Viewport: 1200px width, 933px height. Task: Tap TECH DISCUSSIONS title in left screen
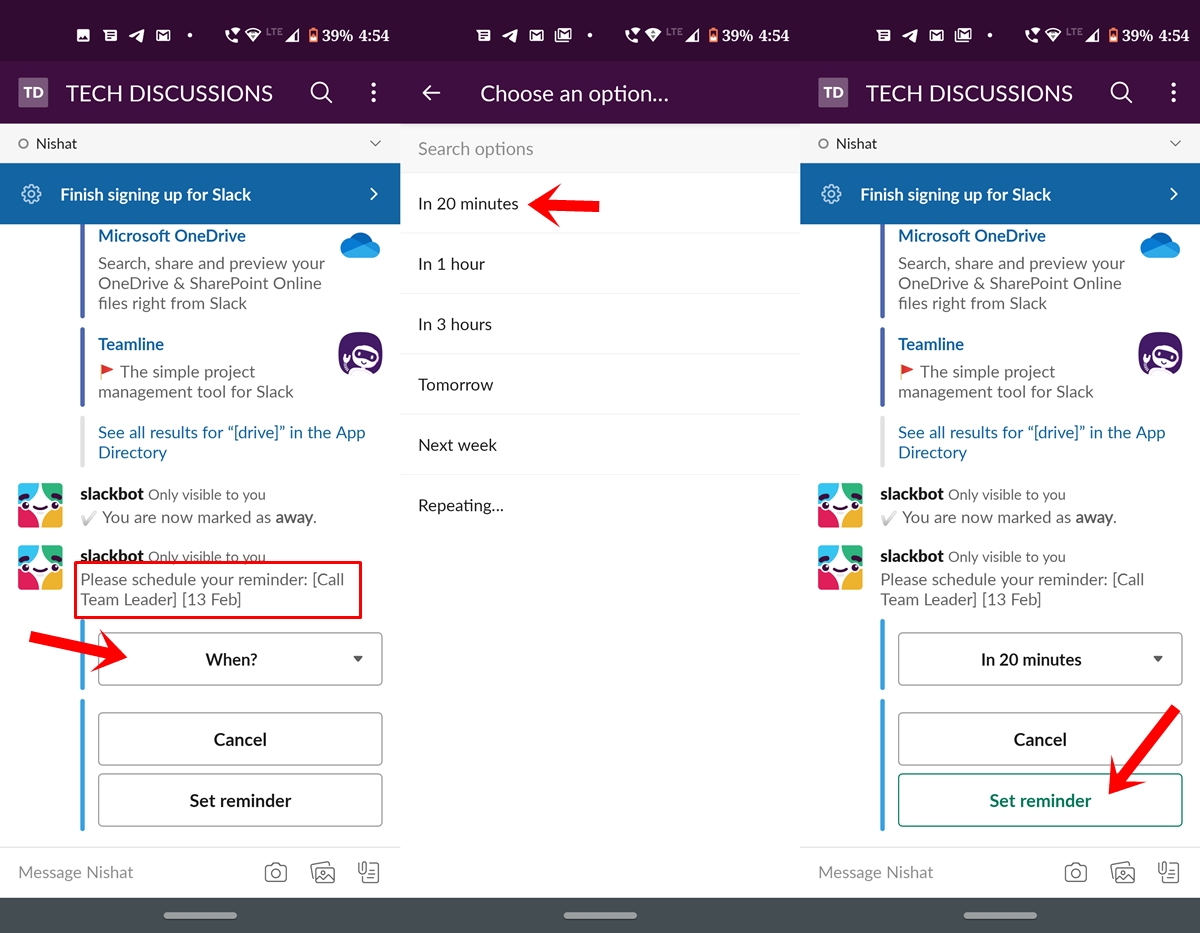[x=169, y=93]
